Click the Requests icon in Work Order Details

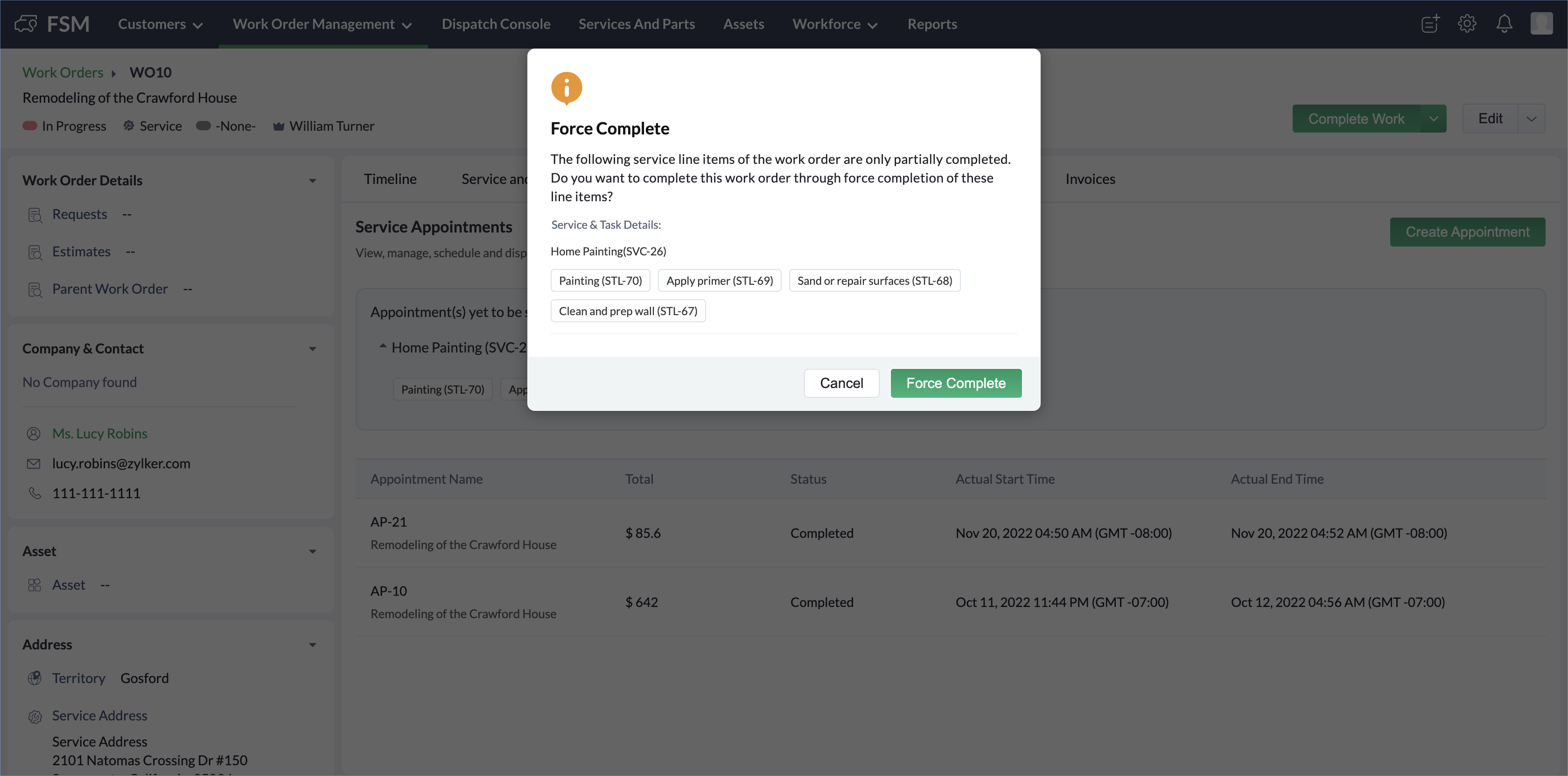coord(35,215)
